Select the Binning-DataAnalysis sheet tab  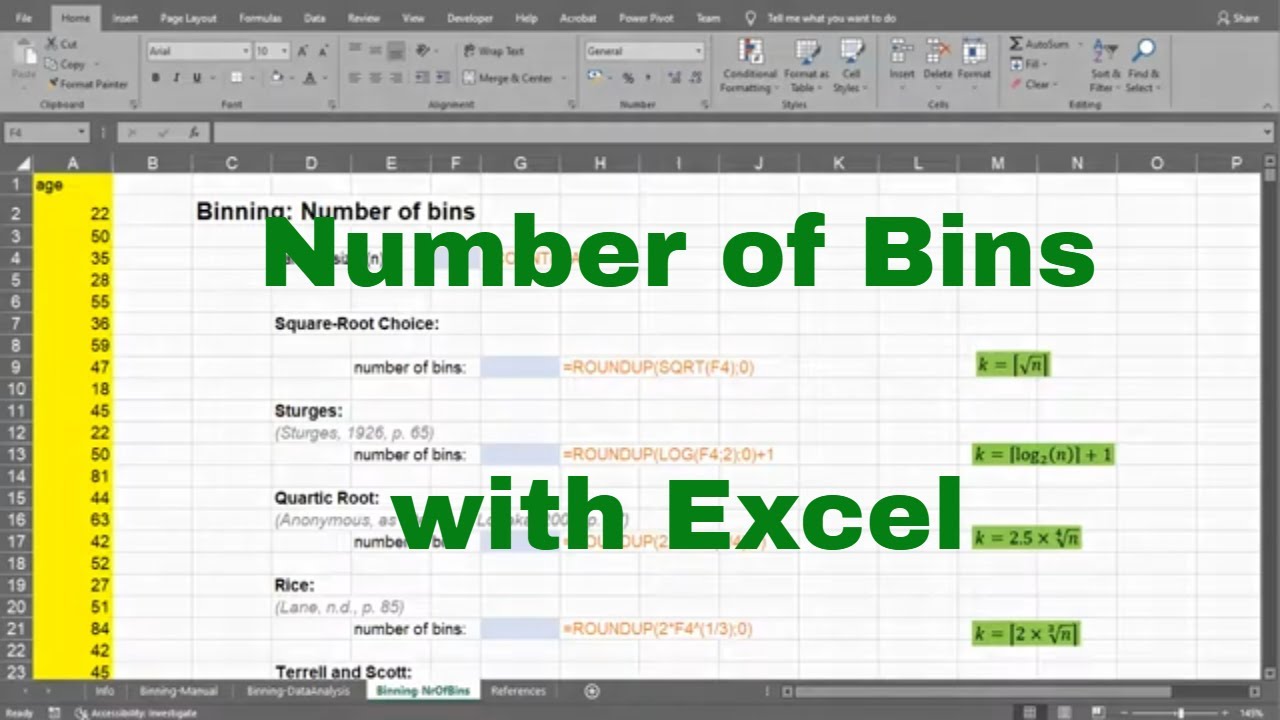tap(298, 691)
